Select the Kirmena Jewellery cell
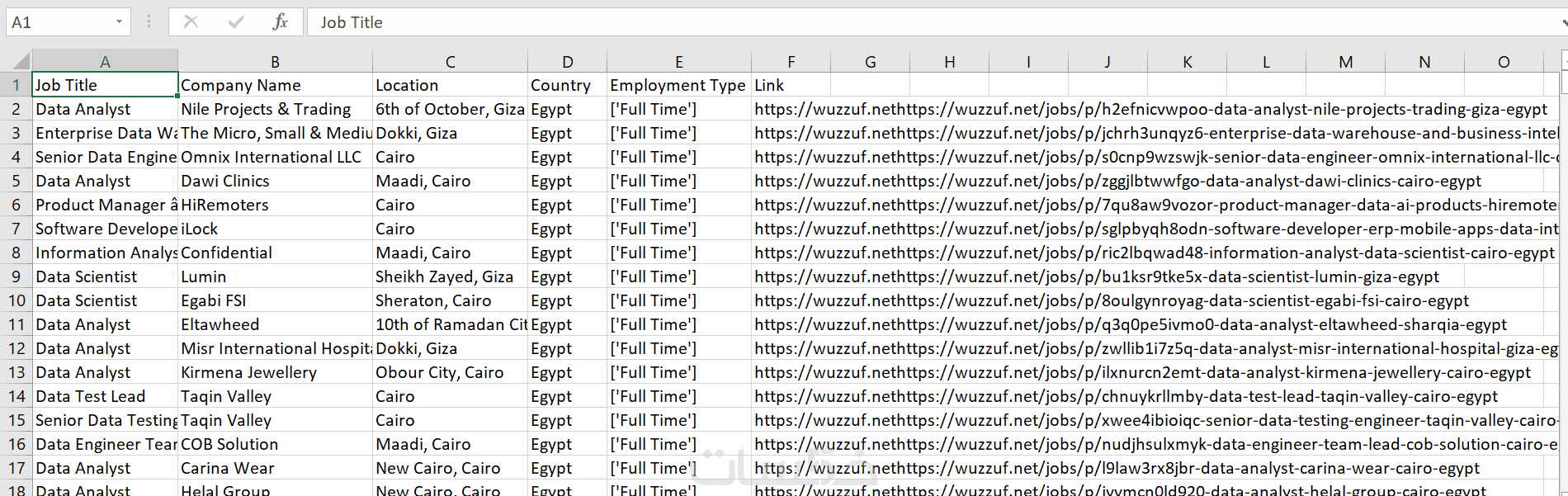This screenshot has width=1568, height=496. pos(275,372)
